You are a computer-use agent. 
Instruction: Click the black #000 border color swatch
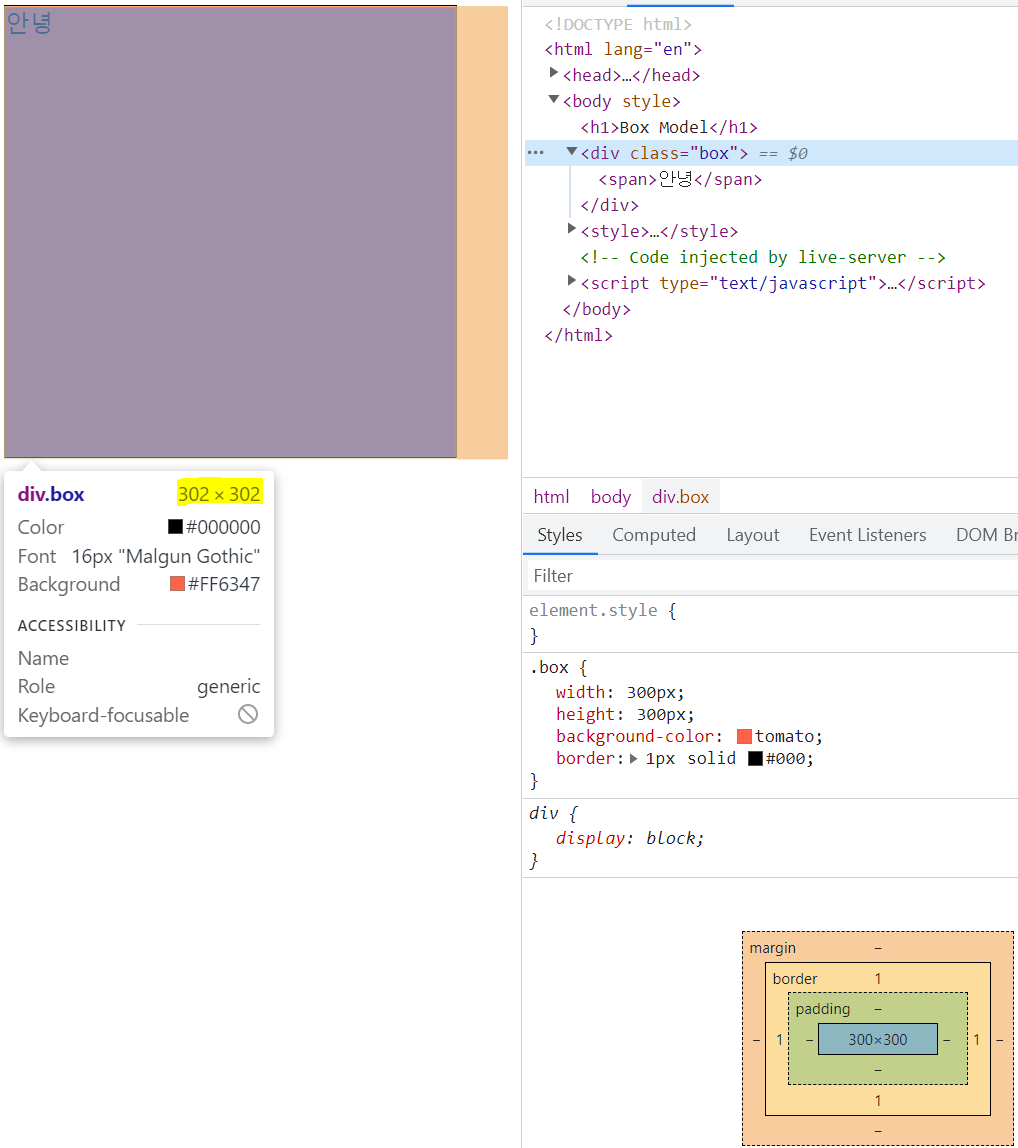click(755, 758)
